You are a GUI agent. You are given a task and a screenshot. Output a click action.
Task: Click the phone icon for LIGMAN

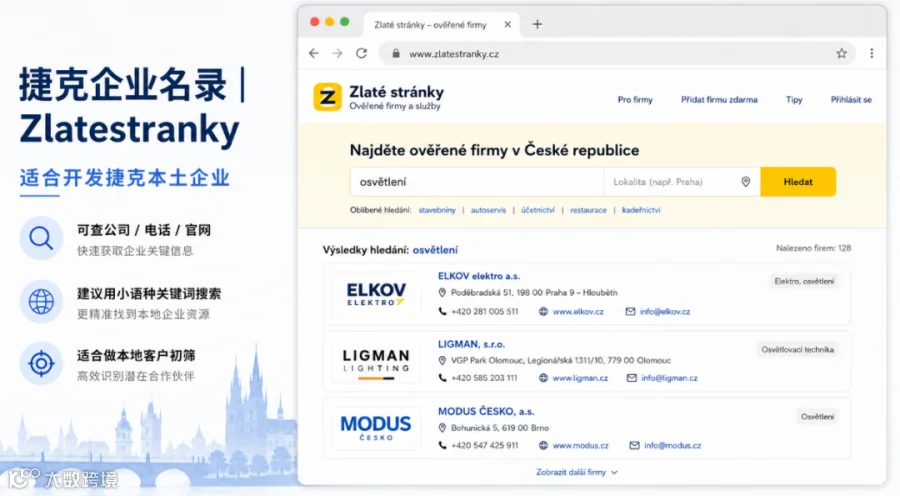coord(442,378)
